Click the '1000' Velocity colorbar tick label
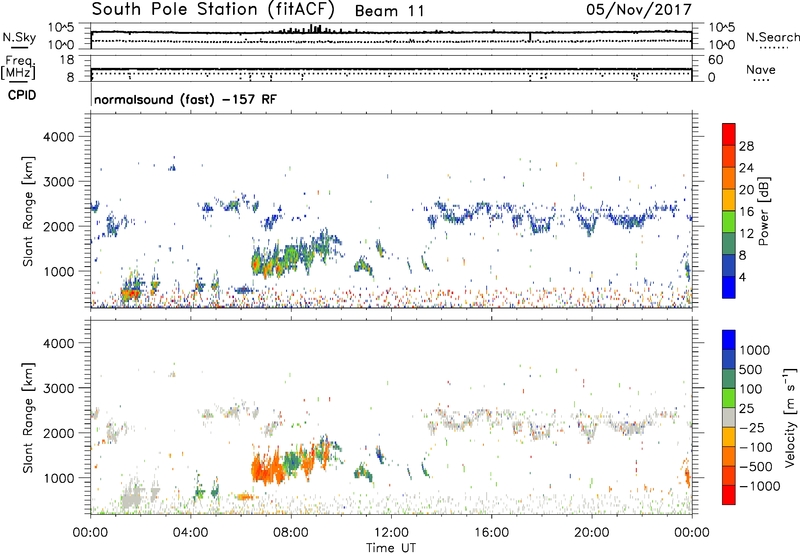 pos(754,350)
